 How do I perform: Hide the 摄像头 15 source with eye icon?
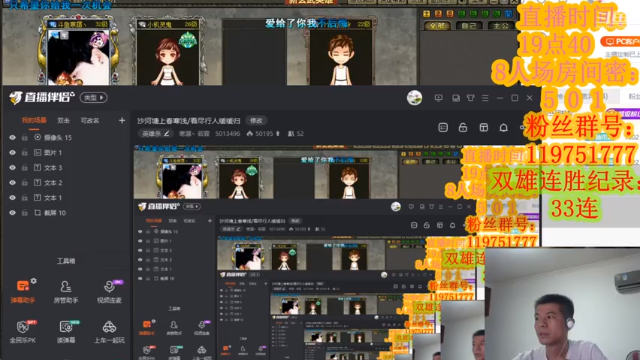pos(13,138)
